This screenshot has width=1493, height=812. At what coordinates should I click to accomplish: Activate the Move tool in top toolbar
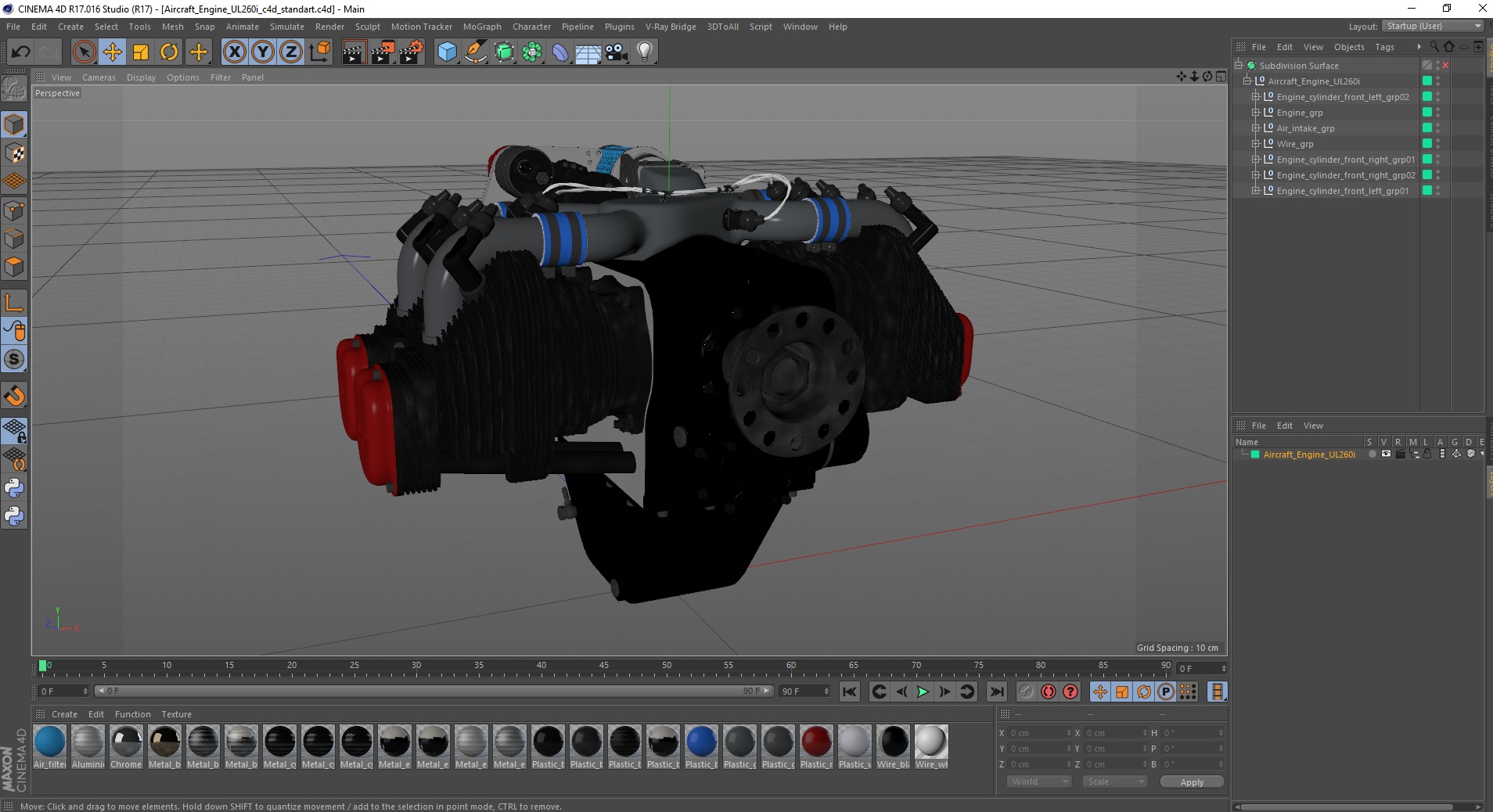point(112,52)
